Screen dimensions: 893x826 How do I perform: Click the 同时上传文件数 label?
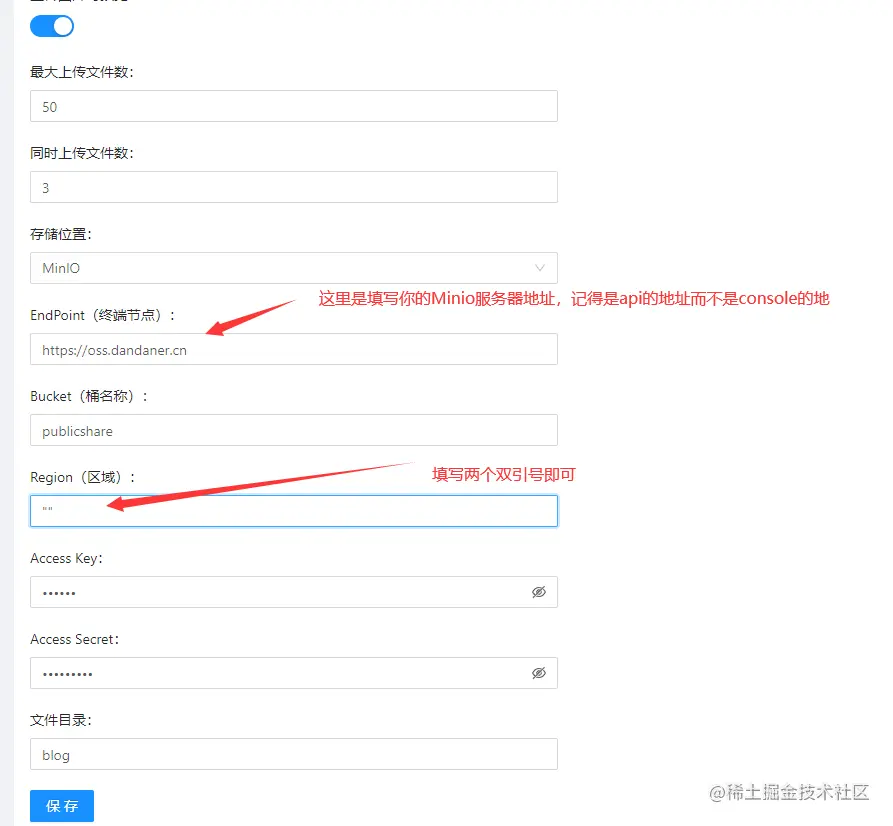pyautogui.click(x=82, y=153)
